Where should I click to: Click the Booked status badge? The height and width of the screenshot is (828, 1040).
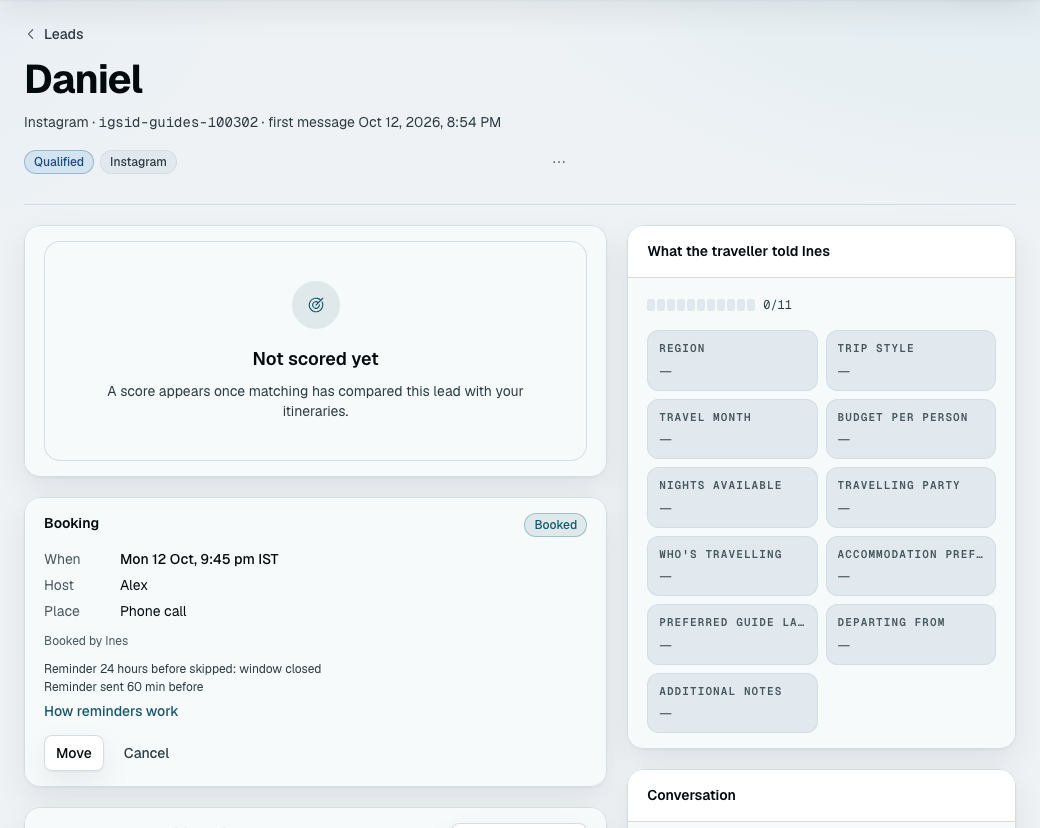[x=555, y=525]
